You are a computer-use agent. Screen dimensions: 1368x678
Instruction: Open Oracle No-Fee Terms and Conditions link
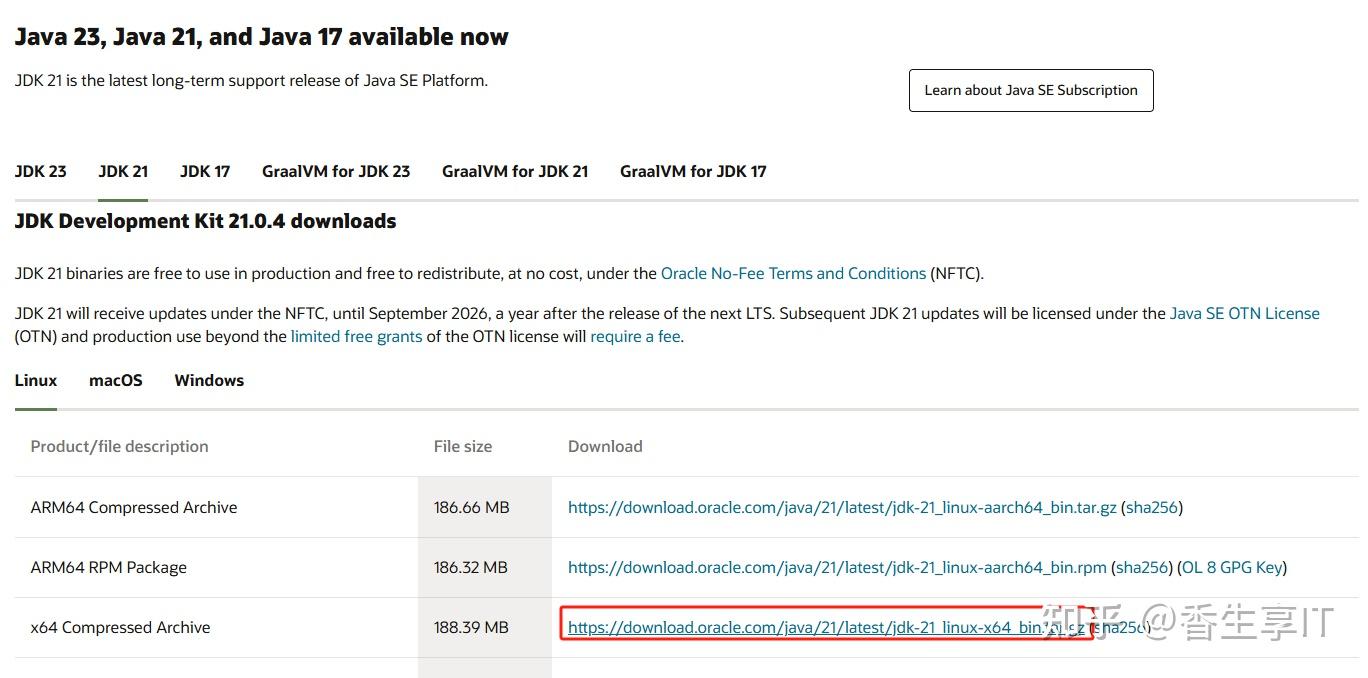793,273
